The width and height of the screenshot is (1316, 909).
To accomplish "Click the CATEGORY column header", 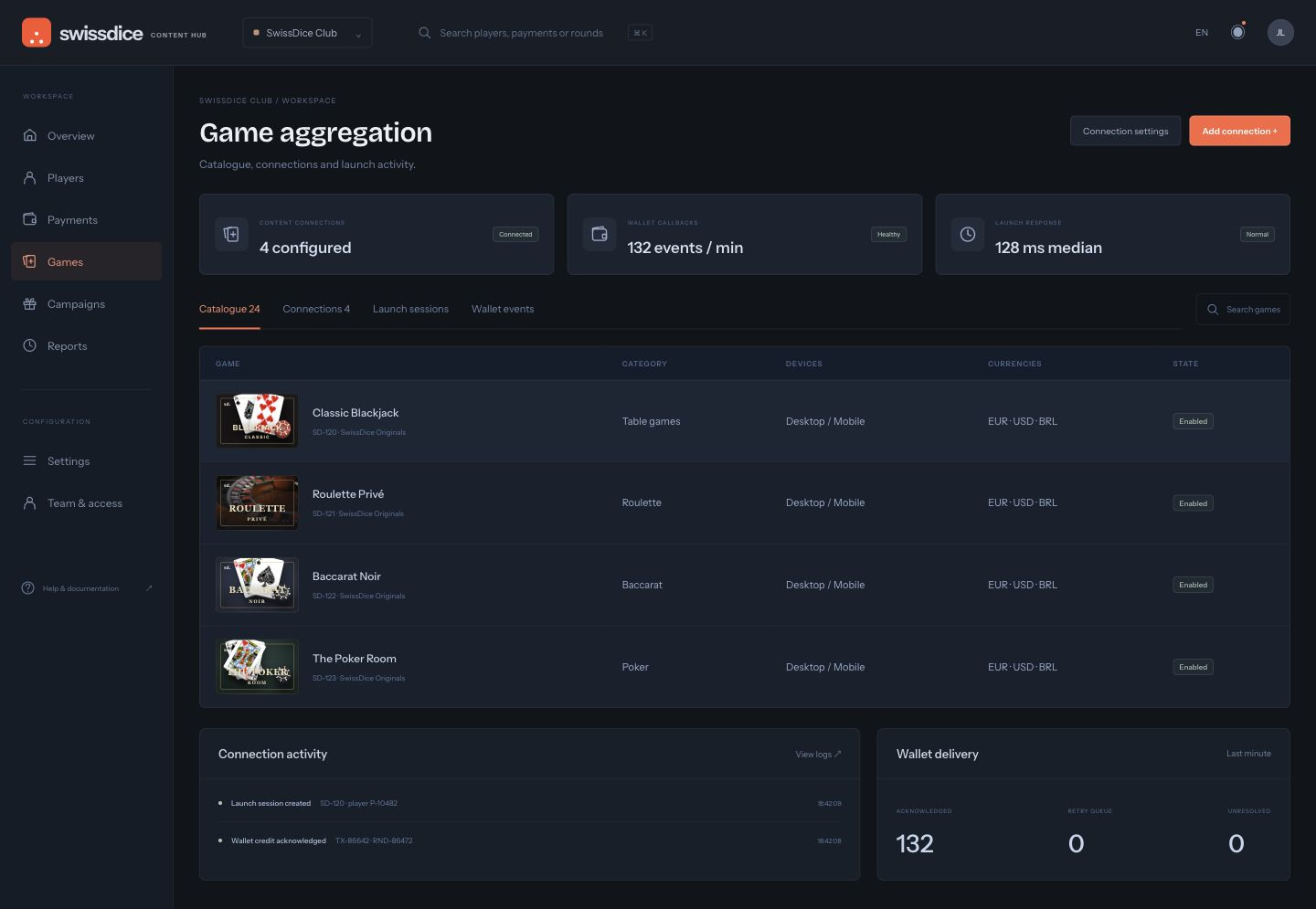I will pyautogui.click(x=644, y=364).
